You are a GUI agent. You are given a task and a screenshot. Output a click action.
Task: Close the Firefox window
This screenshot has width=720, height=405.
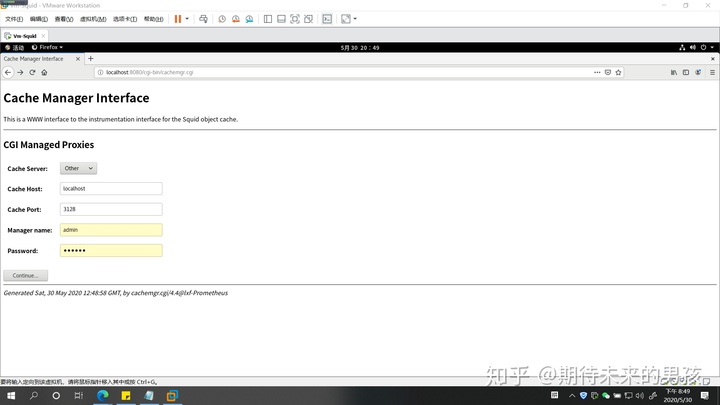point(713,59)
